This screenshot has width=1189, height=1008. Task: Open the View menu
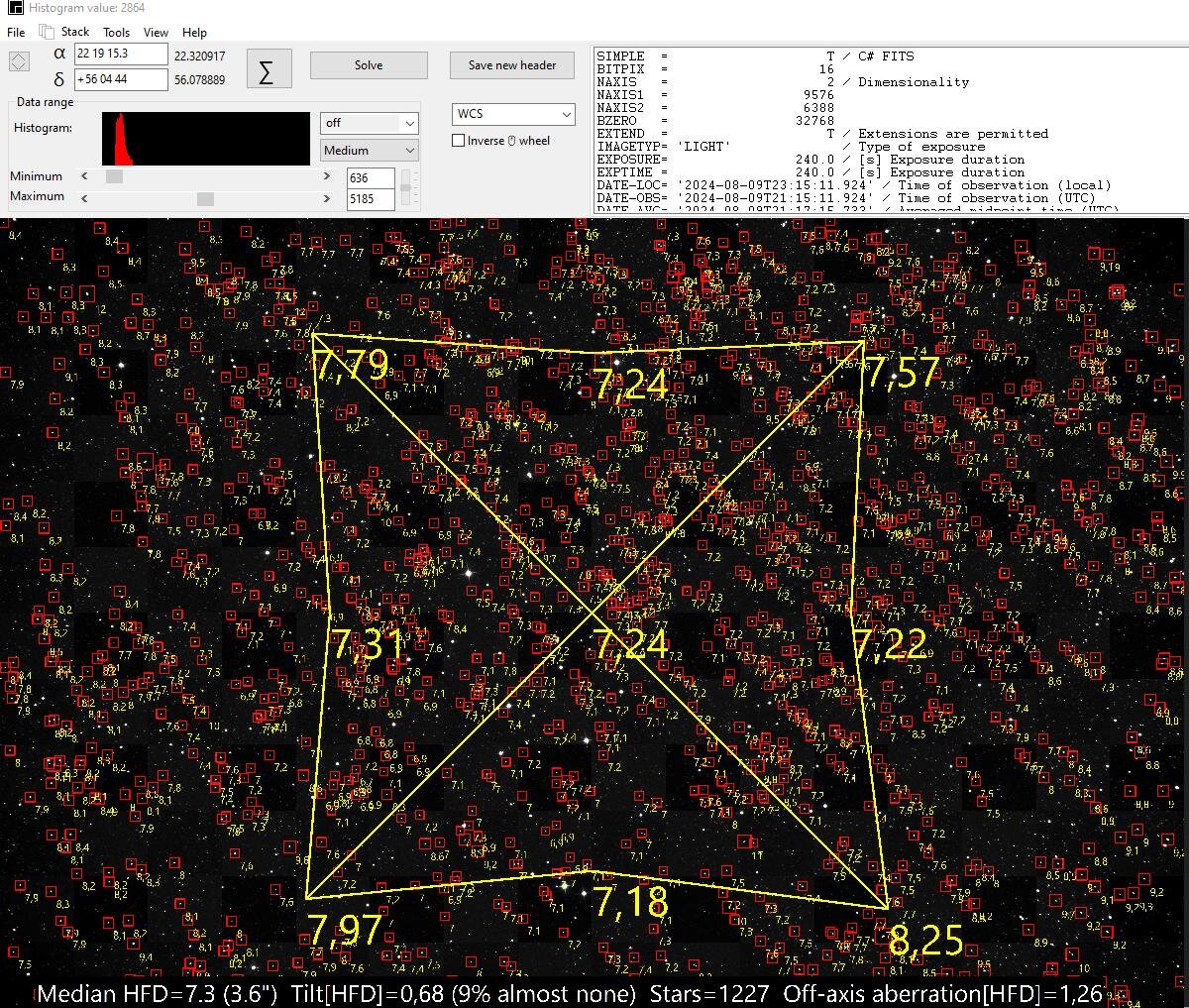(156, 32)
